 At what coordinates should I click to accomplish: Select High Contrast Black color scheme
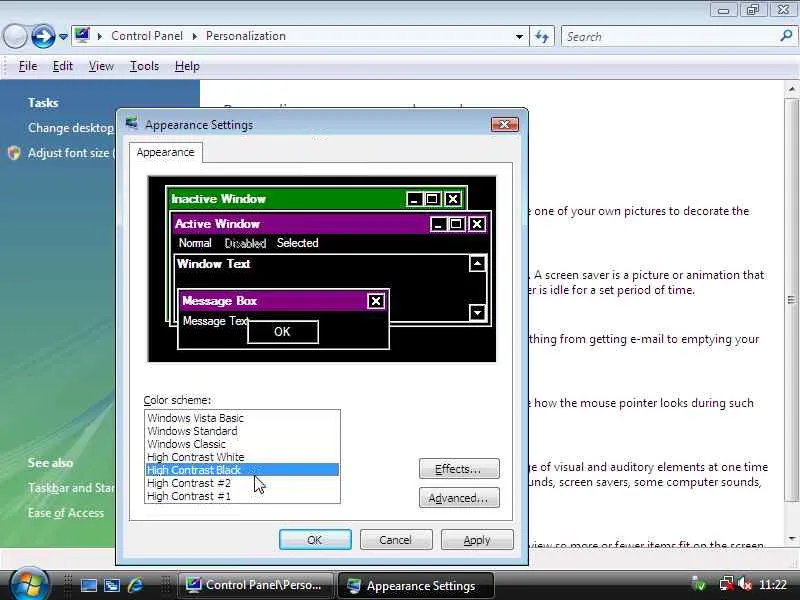pyautogui.click(x=242, y=470)
